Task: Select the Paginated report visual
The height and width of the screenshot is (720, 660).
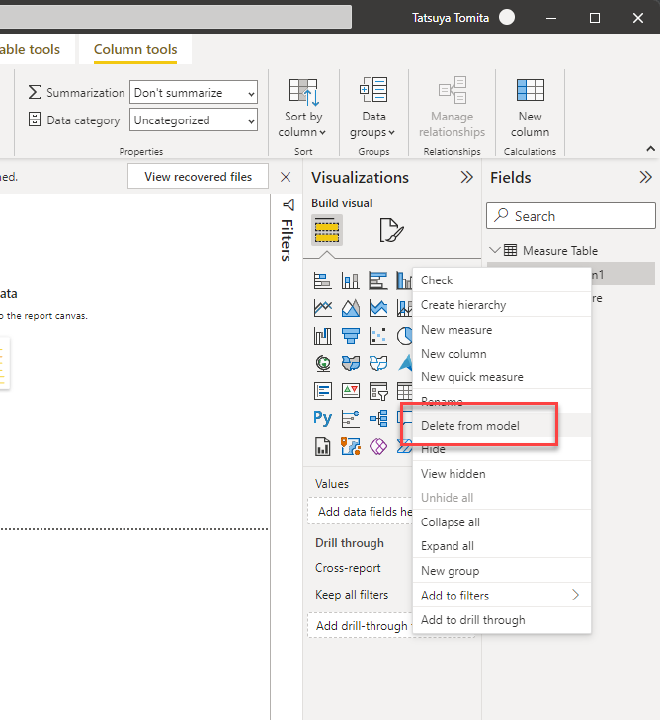Action: (322, 446)
